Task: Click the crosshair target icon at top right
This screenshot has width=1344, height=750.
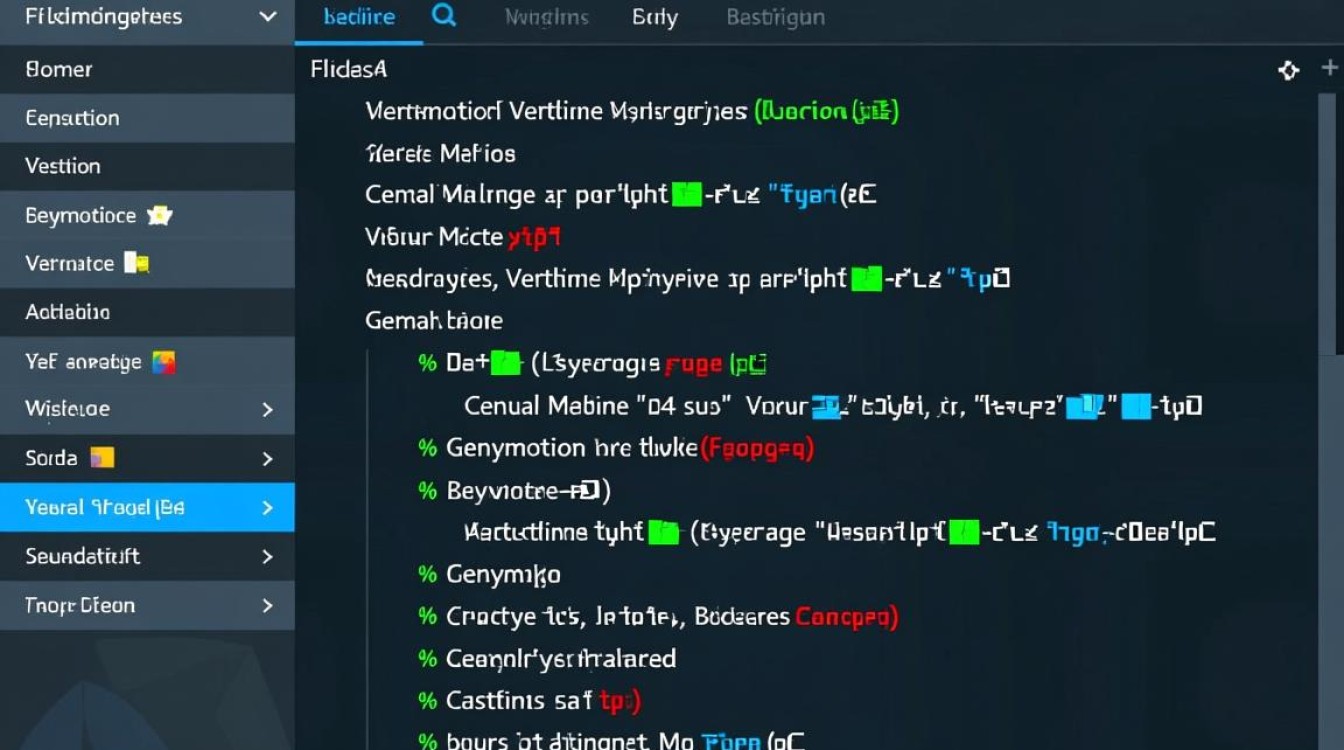Action: click(1289, 70)
